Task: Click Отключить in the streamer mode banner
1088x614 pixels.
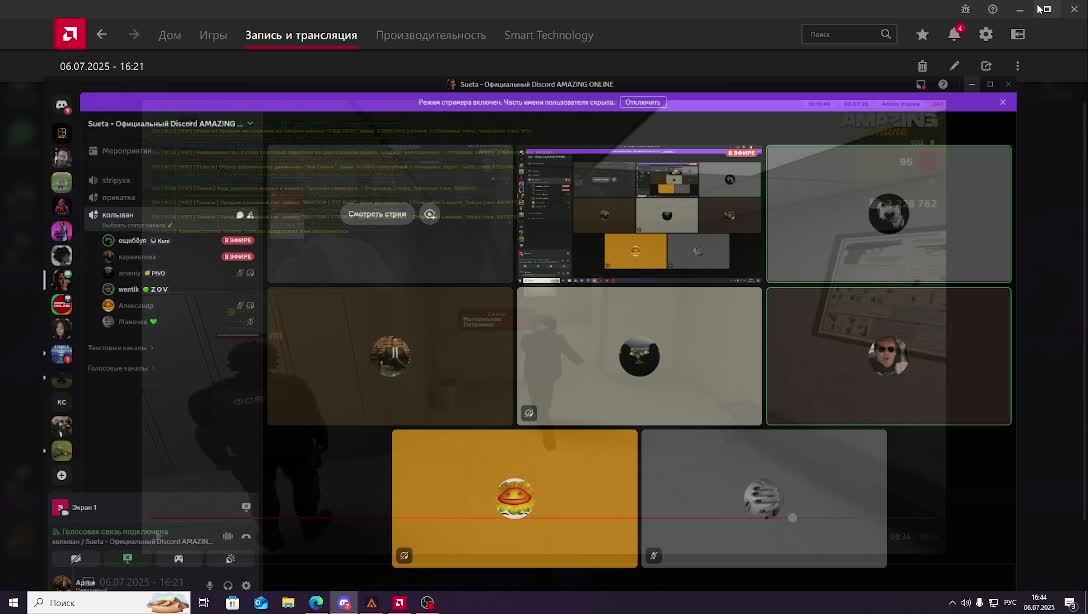Action: coord(642,102)
